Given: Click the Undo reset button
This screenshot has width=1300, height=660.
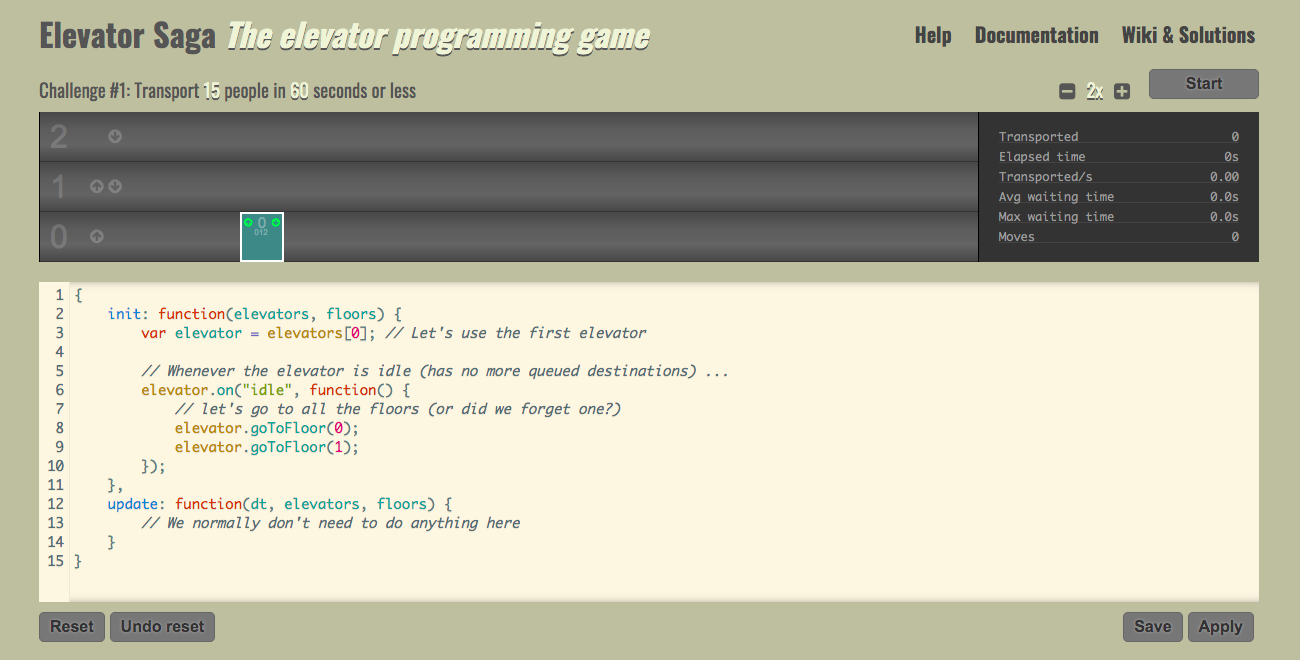Looking at the screenshot, I should (162, 627).
